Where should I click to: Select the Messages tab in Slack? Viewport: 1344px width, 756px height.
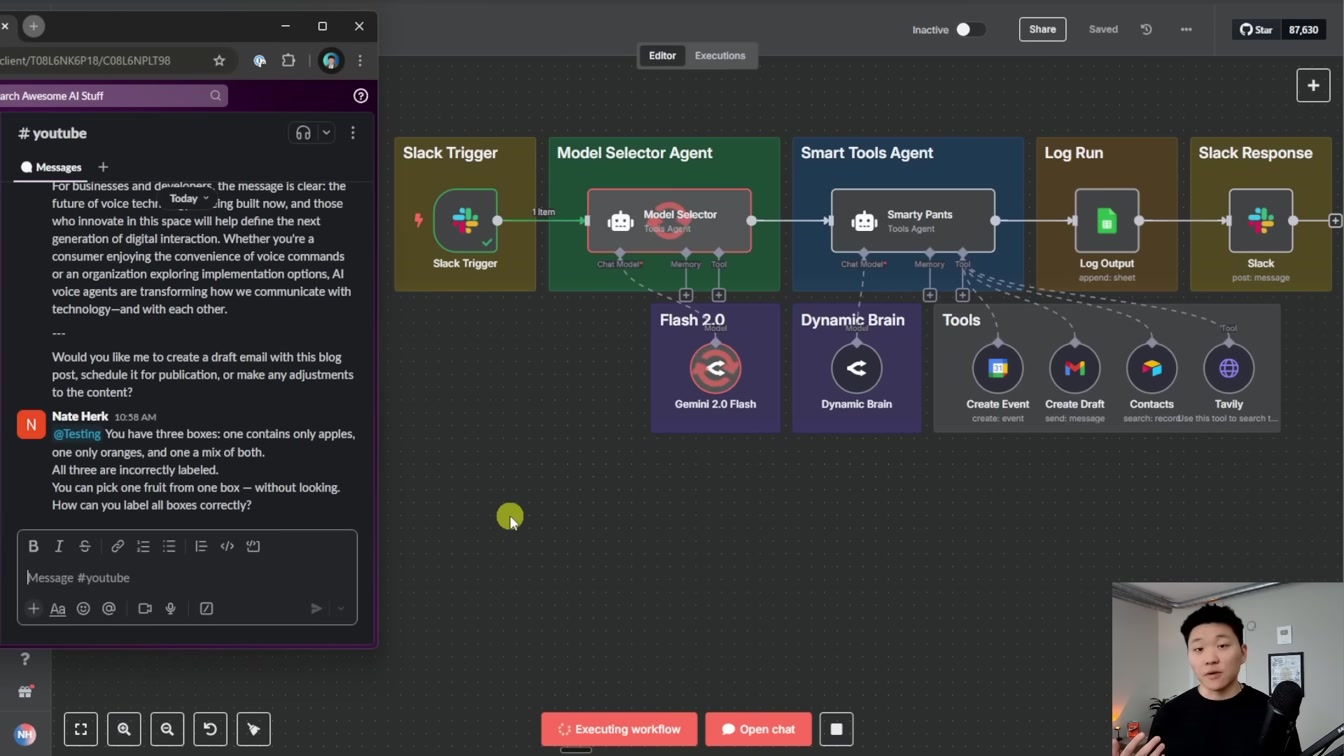(x=52, y=167)
